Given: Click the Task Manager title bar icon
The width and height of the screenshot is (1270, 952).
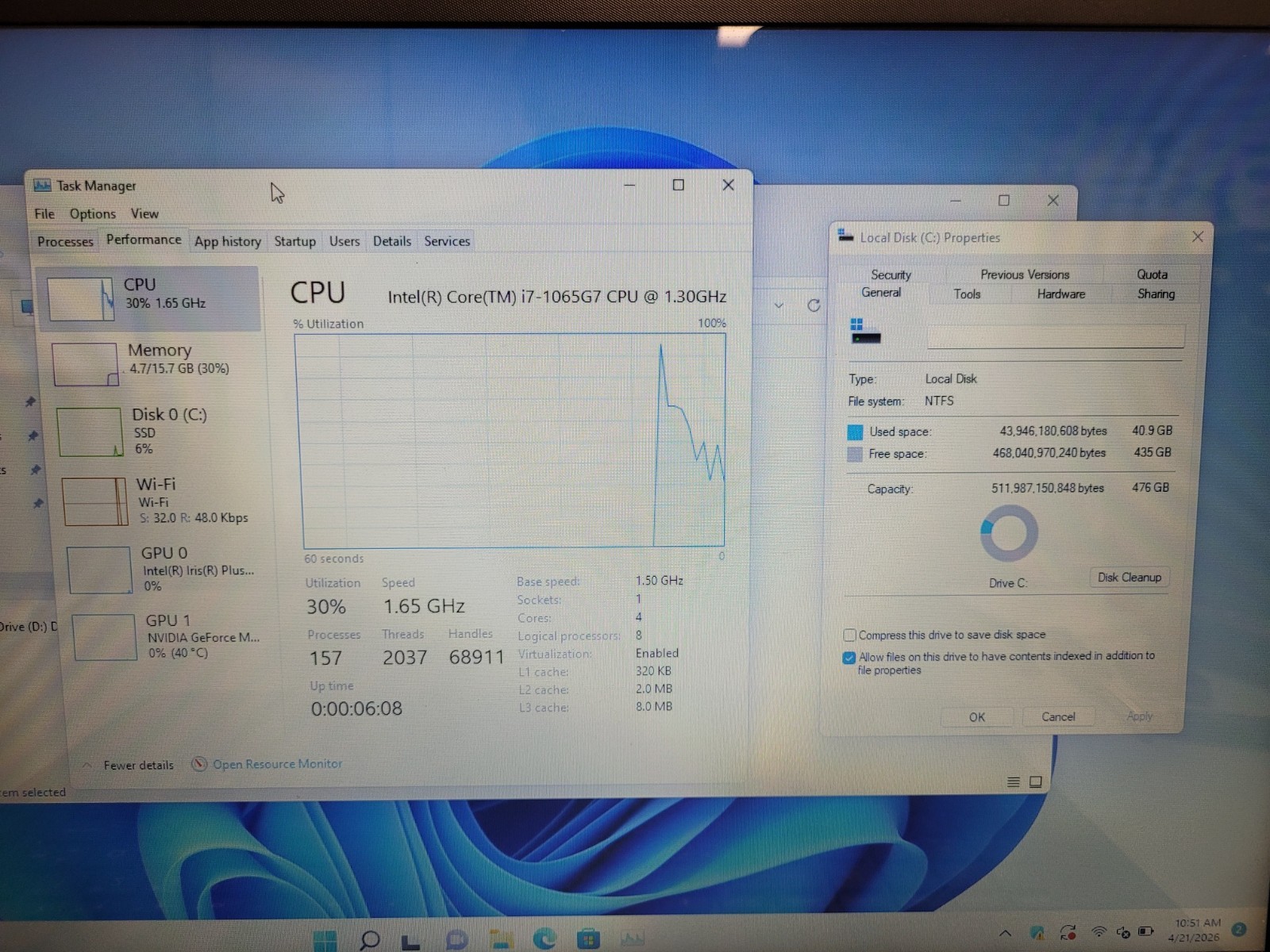Looking at the screenshot, I should pos(42,186).
